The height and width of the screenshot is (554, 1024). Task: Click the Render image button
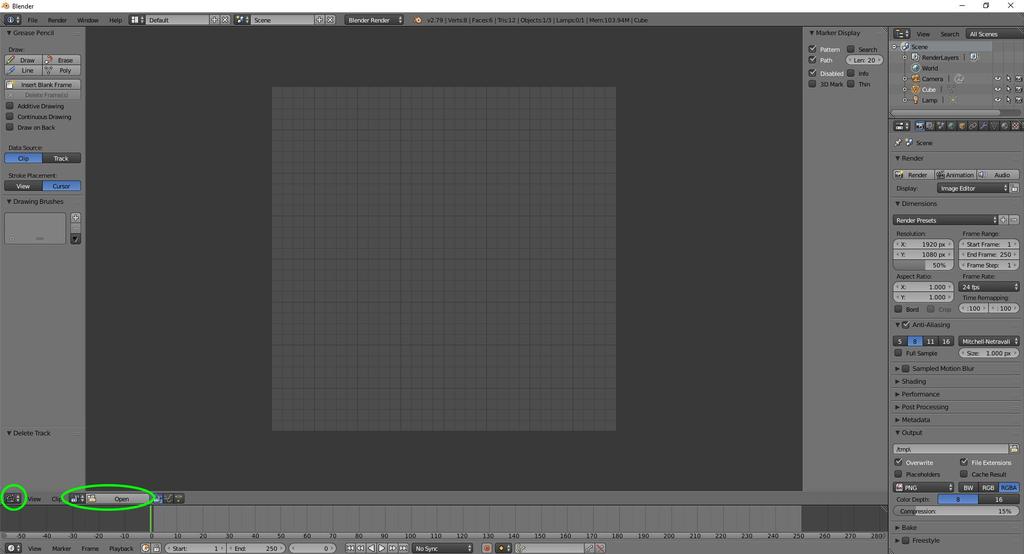pos(913,174)
